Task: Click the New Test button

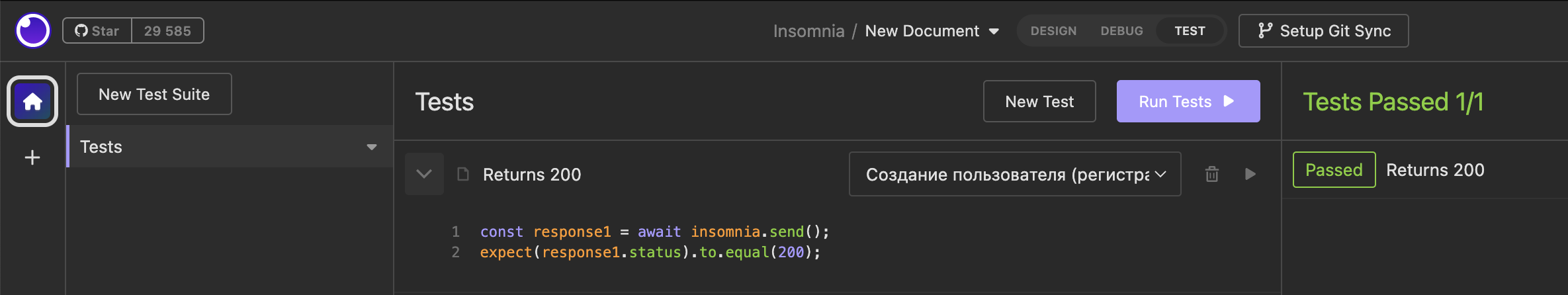Action: 1039,101
